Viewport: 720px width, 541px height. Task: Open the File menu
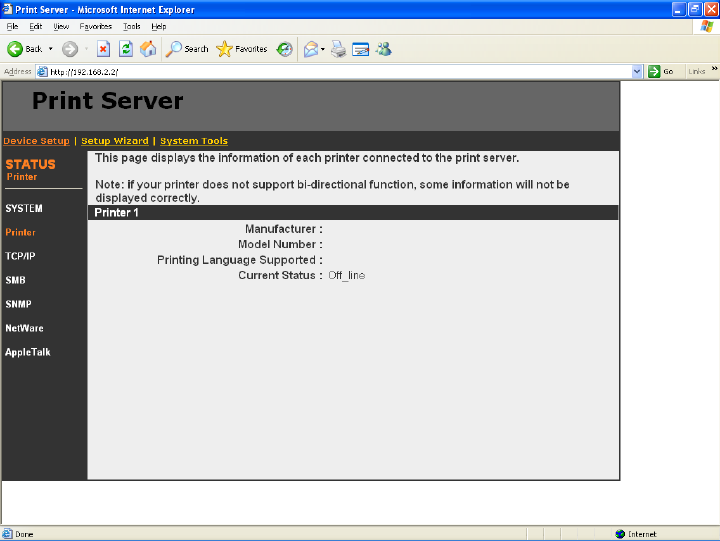point(12,26)
